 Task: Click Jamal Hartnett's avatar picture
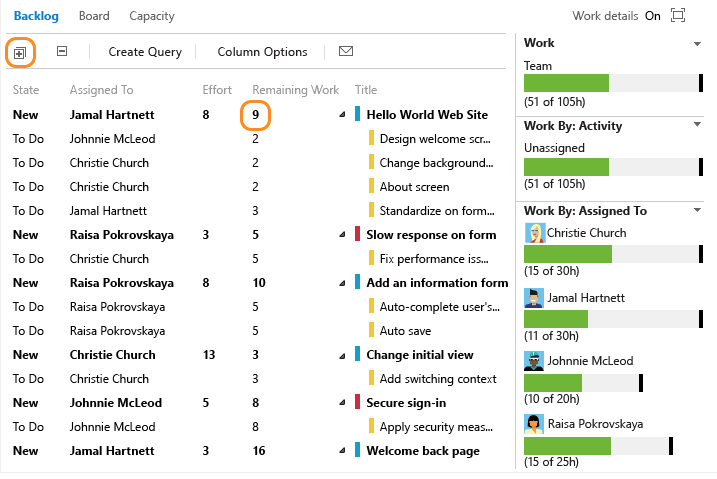534,298
